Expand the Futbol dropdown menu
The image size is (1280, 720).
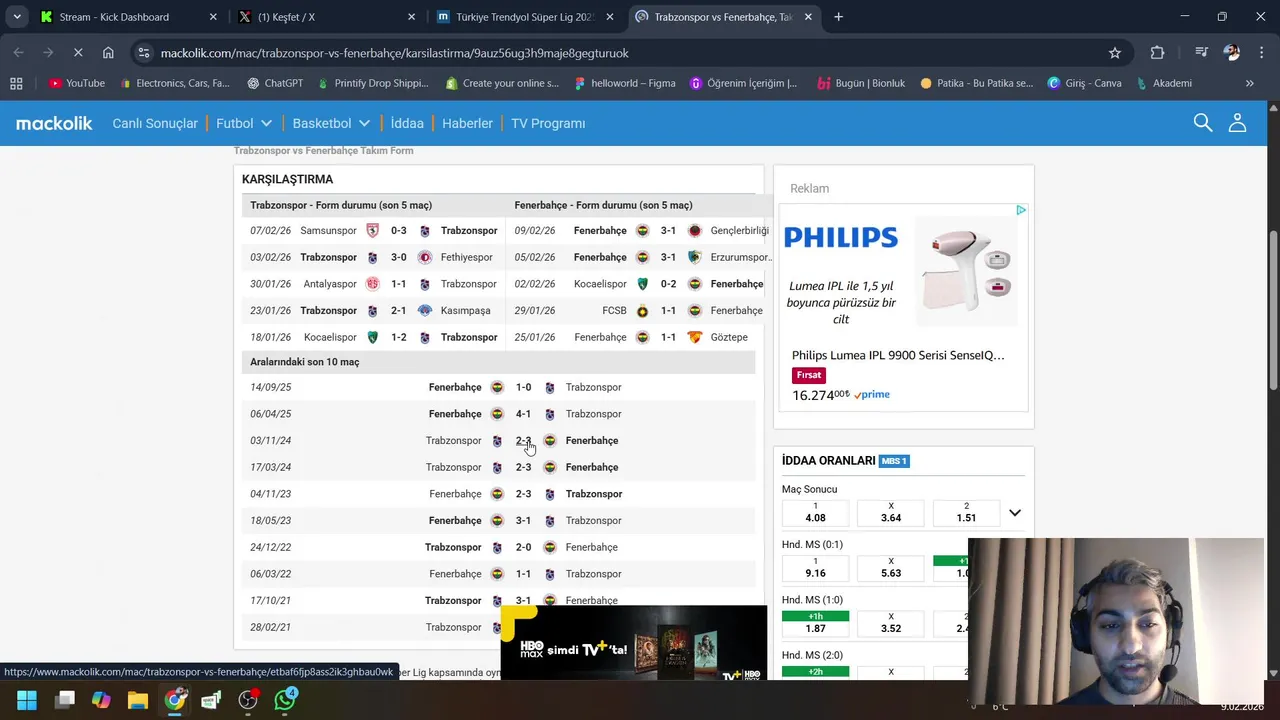click(244, 123)
